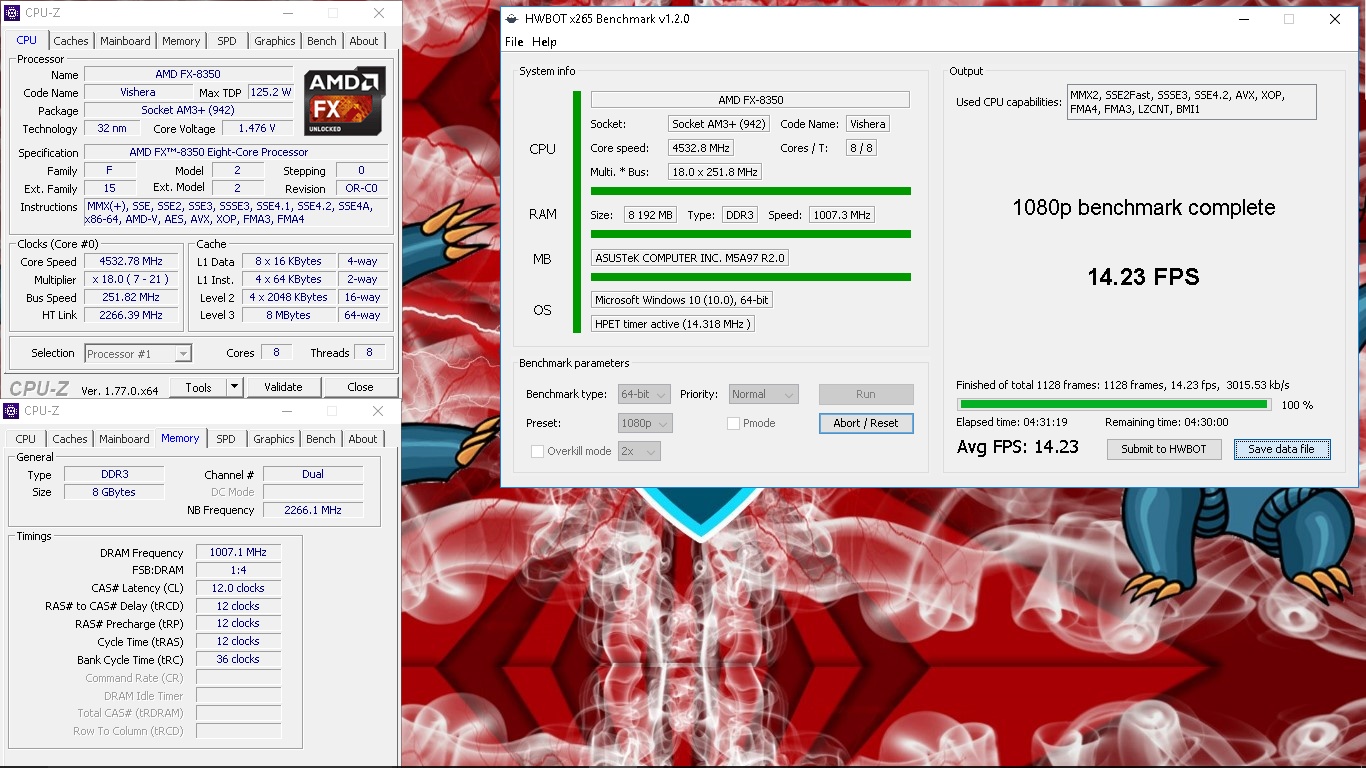Switch to Caches tab in lower CPU-Z window

tap(70, 439)
